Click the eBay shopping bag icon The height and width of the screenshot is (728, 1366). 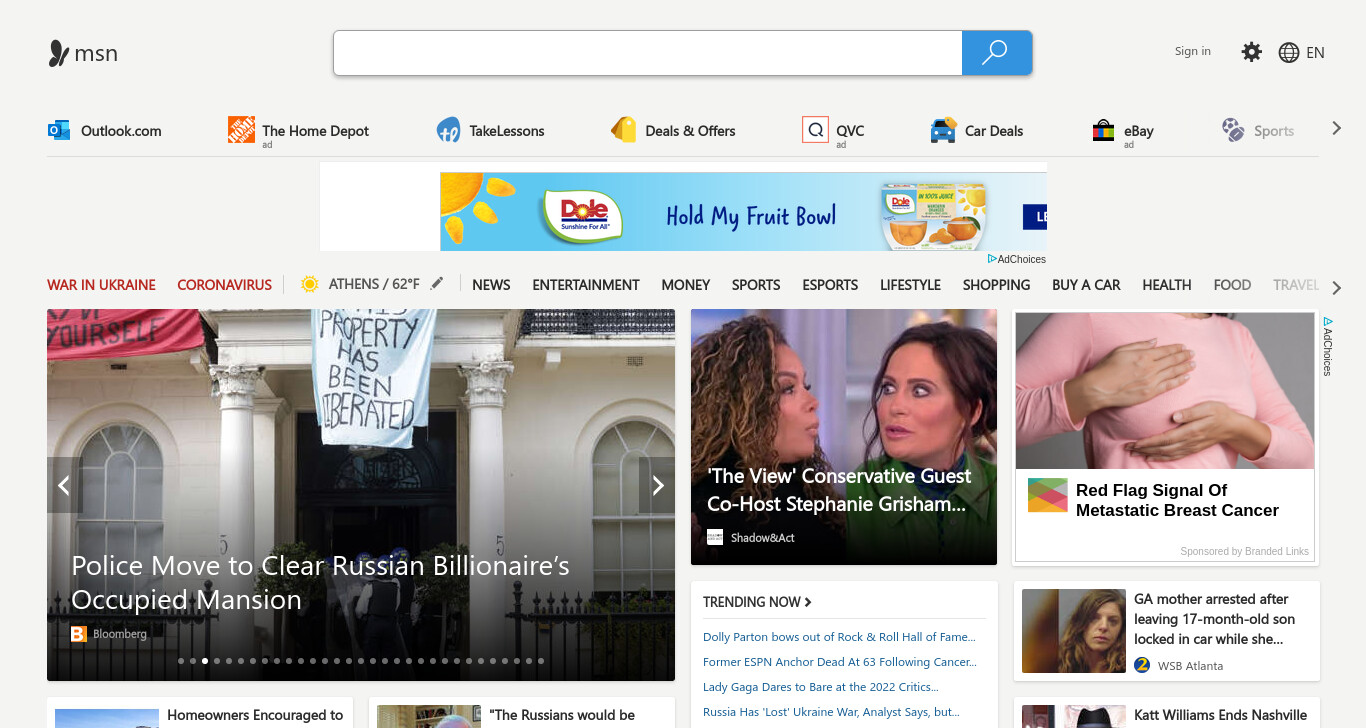click(x=1103, y=130)
